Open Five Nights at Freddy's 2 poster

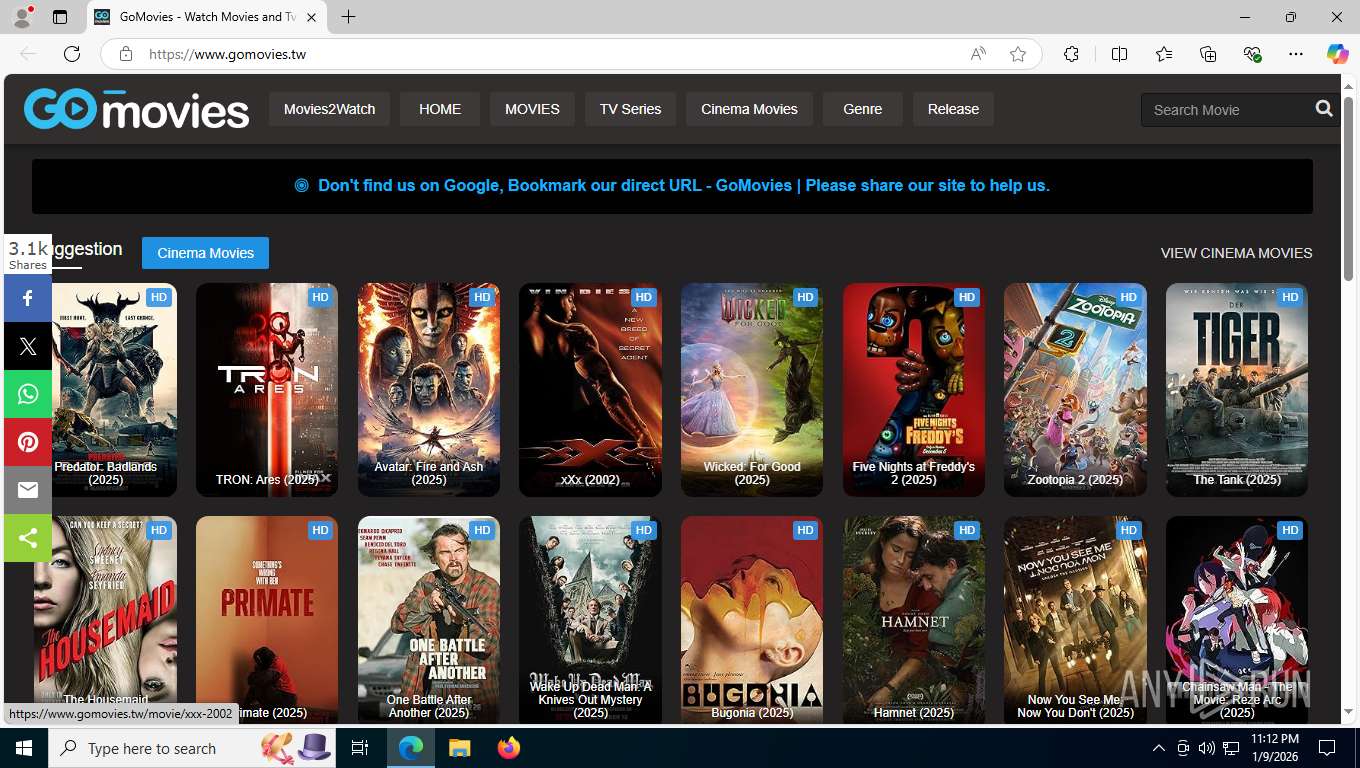pyautogui.click(x=914, y=390)
